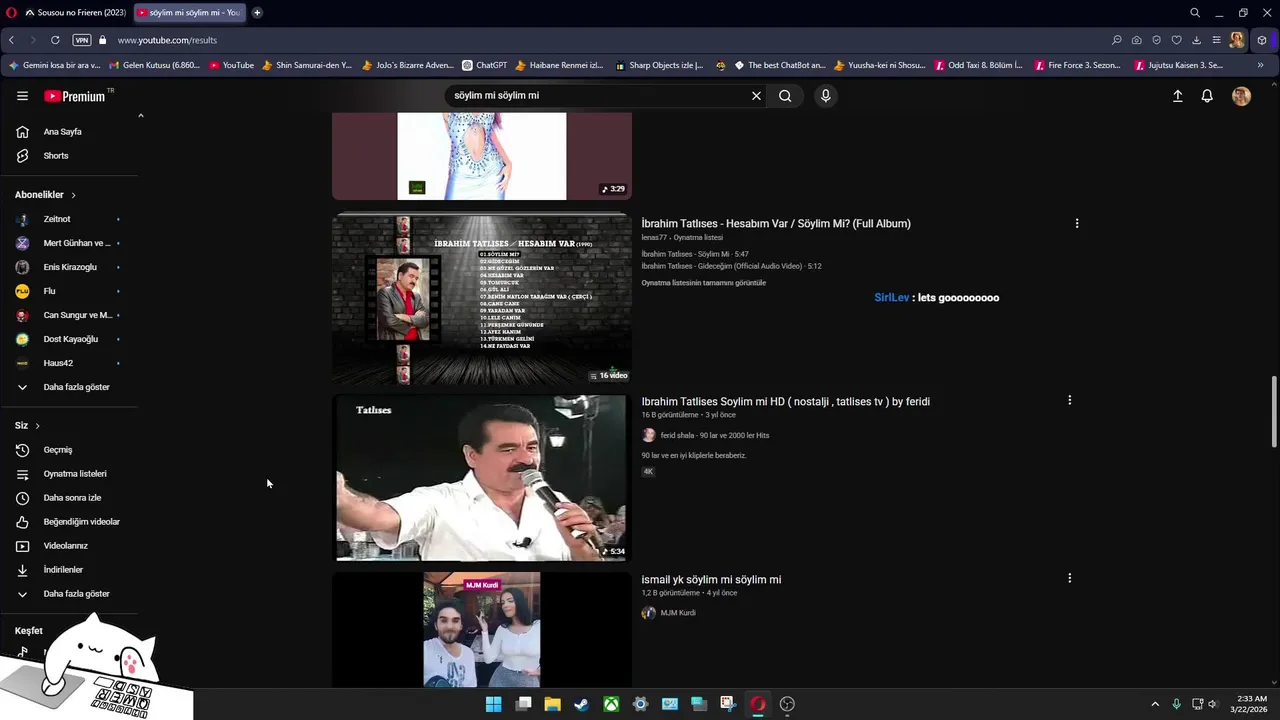Open the ismail yk söylim mi thumbnail
1280x720 pixels.
click(482, 630)
